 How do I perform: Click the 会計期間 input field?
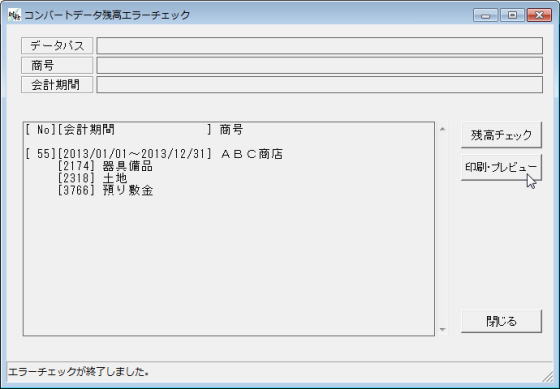(319, 85)
